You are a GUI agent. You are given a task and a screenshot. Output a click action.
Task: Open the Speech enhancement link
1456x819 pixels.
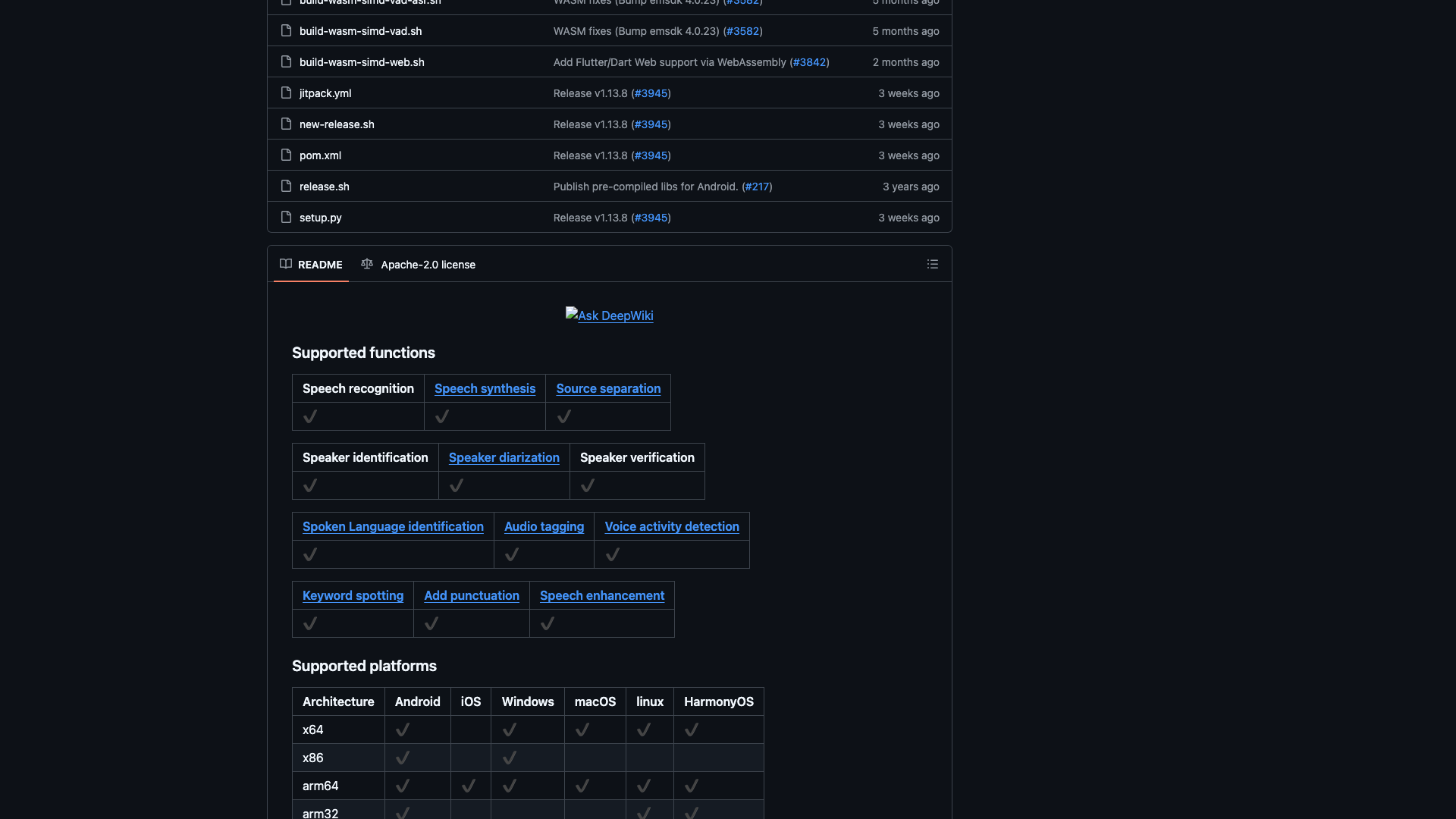coord(602,595)
